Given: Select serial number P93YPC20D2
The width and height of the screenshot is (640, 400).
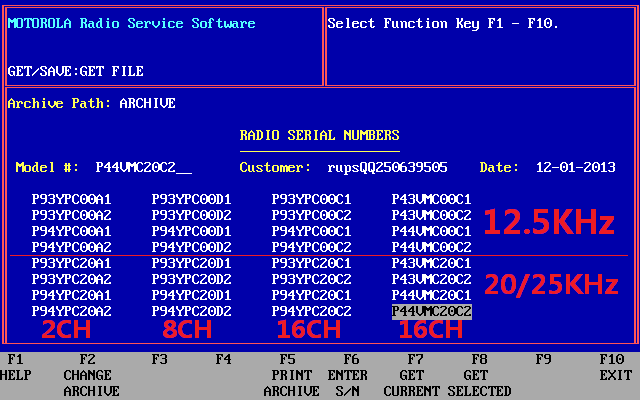Looking at the screenshot, I should 191,279.
